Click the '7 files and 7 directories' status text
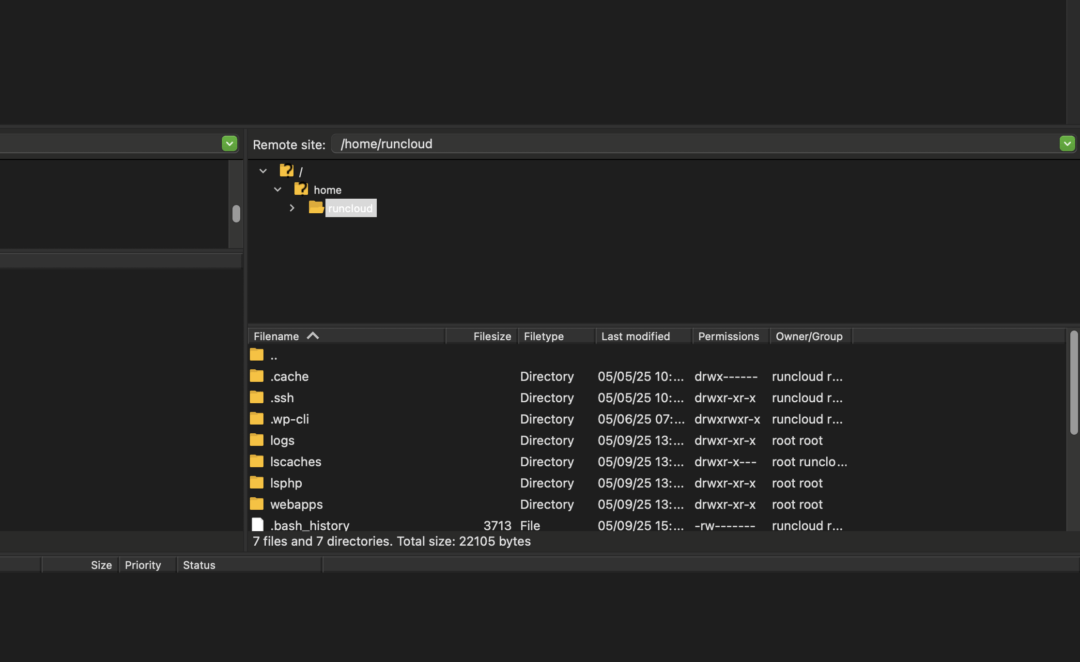1080x662 pixels. [391, 541]
